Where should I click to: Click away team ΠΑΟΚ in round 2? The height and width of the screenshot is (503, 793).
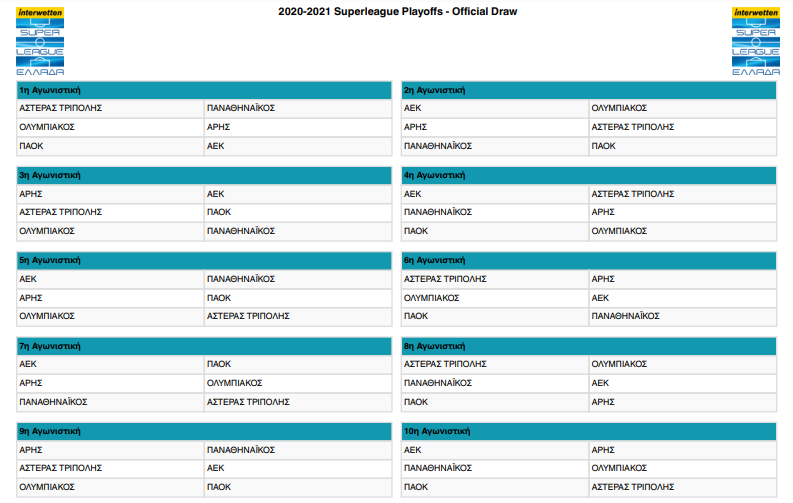click(603, 146)
